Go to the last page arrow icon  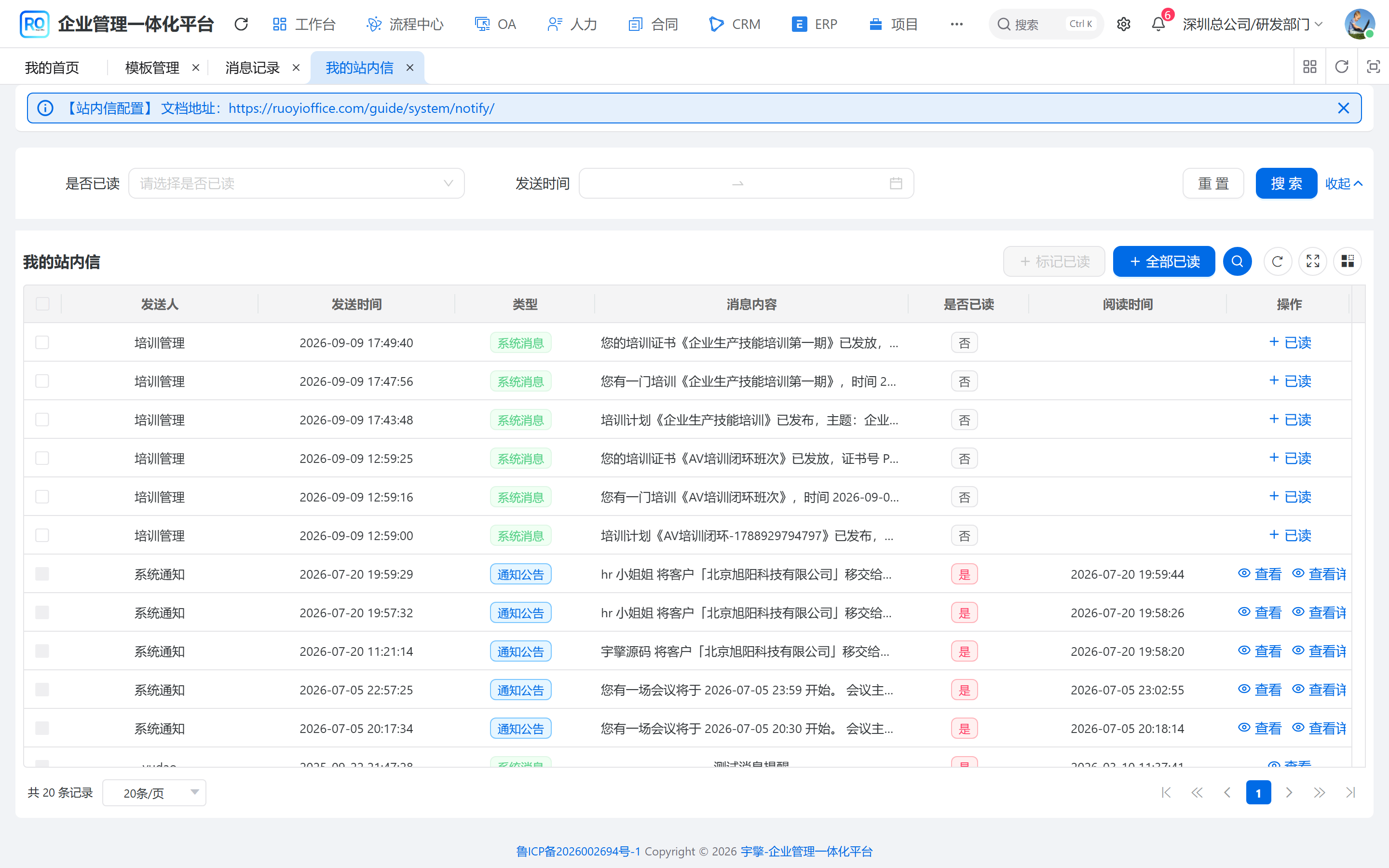coord(1350,793)
